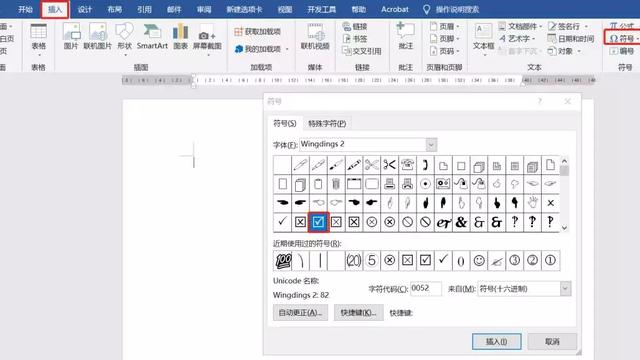Select the open hand symbol in grid
Image resolution: width=640 pixels, height=360 pixels.
point(532,202)
